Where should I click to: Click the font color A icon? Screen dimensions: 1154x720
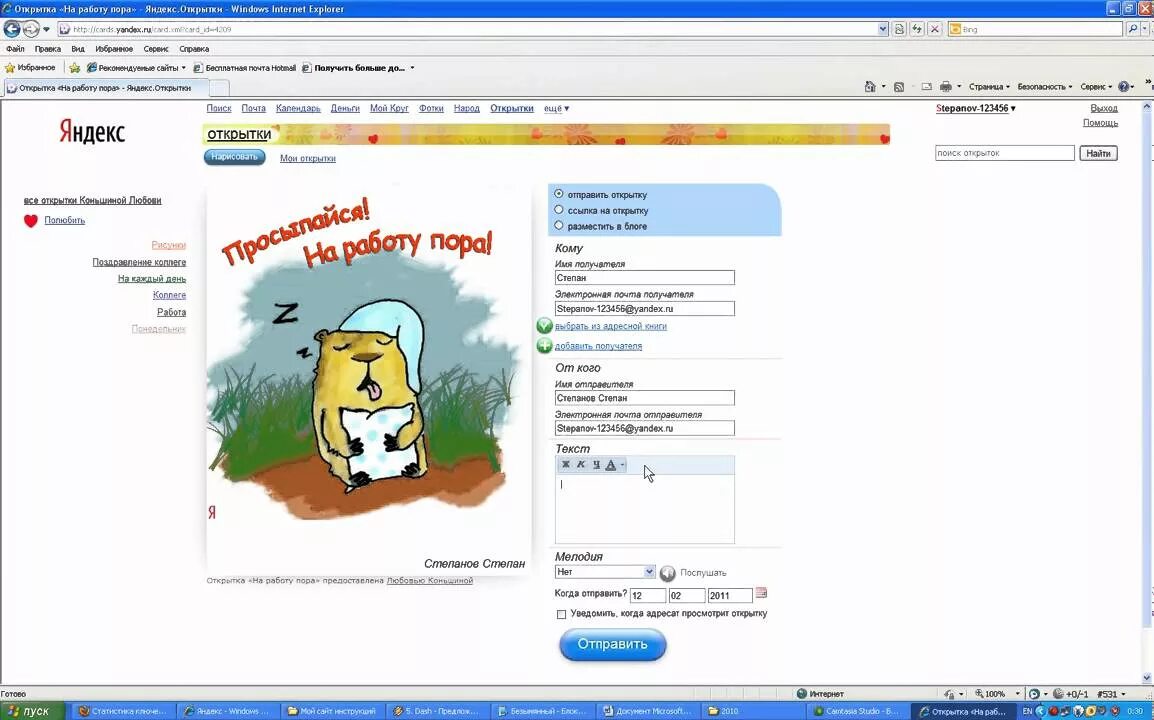610,465
